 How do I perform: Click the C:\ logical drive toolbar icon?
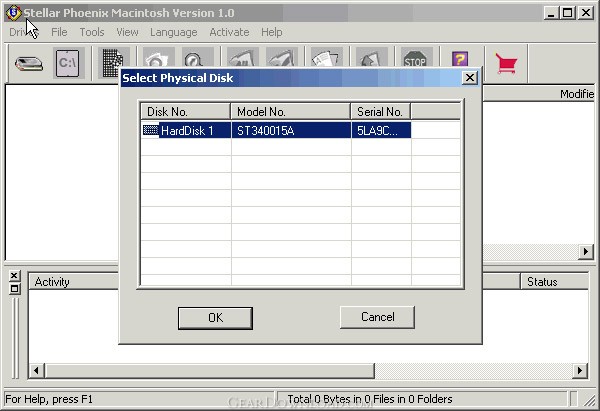(68, 63)
